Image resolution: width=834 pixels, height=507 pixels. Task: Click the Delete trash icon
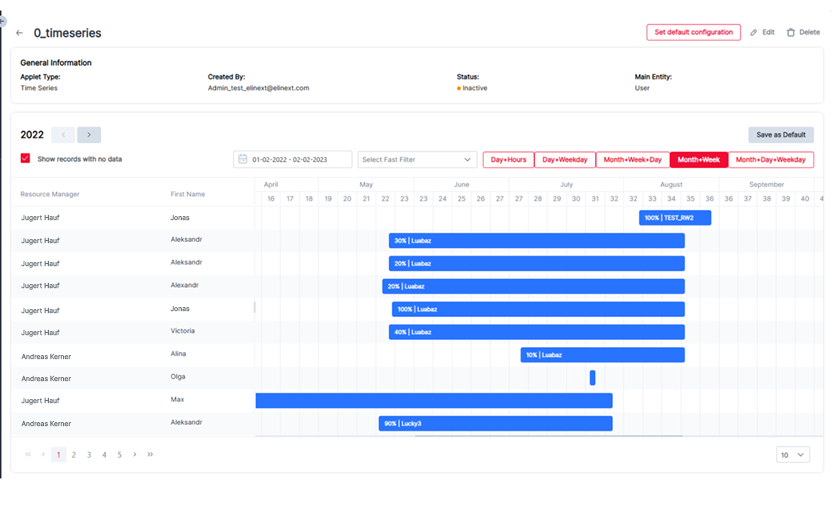pyautogui.click(x=791, y=33)
